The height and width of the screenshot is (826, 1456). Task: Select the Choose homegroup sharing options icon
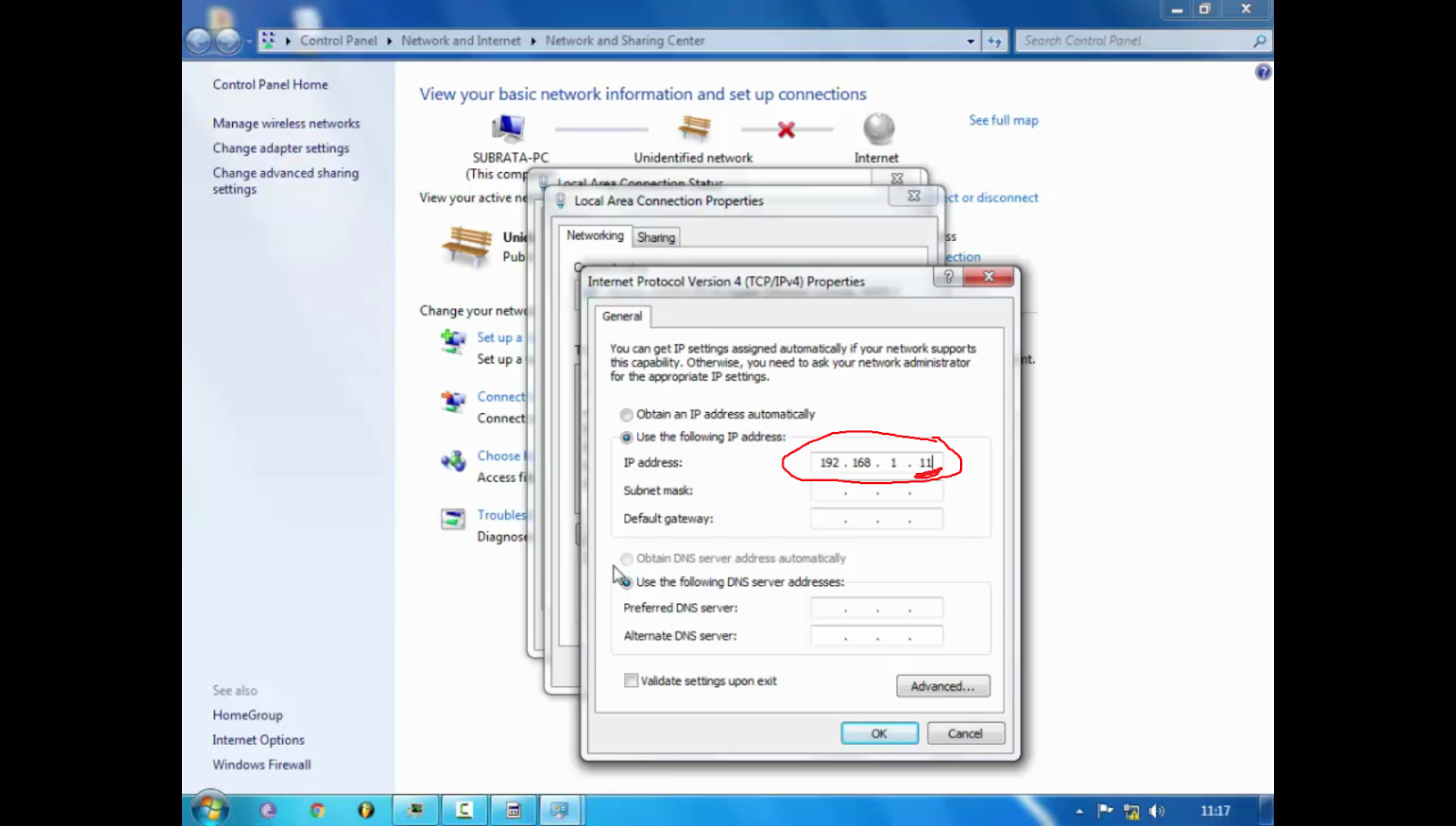coord(453,460)
